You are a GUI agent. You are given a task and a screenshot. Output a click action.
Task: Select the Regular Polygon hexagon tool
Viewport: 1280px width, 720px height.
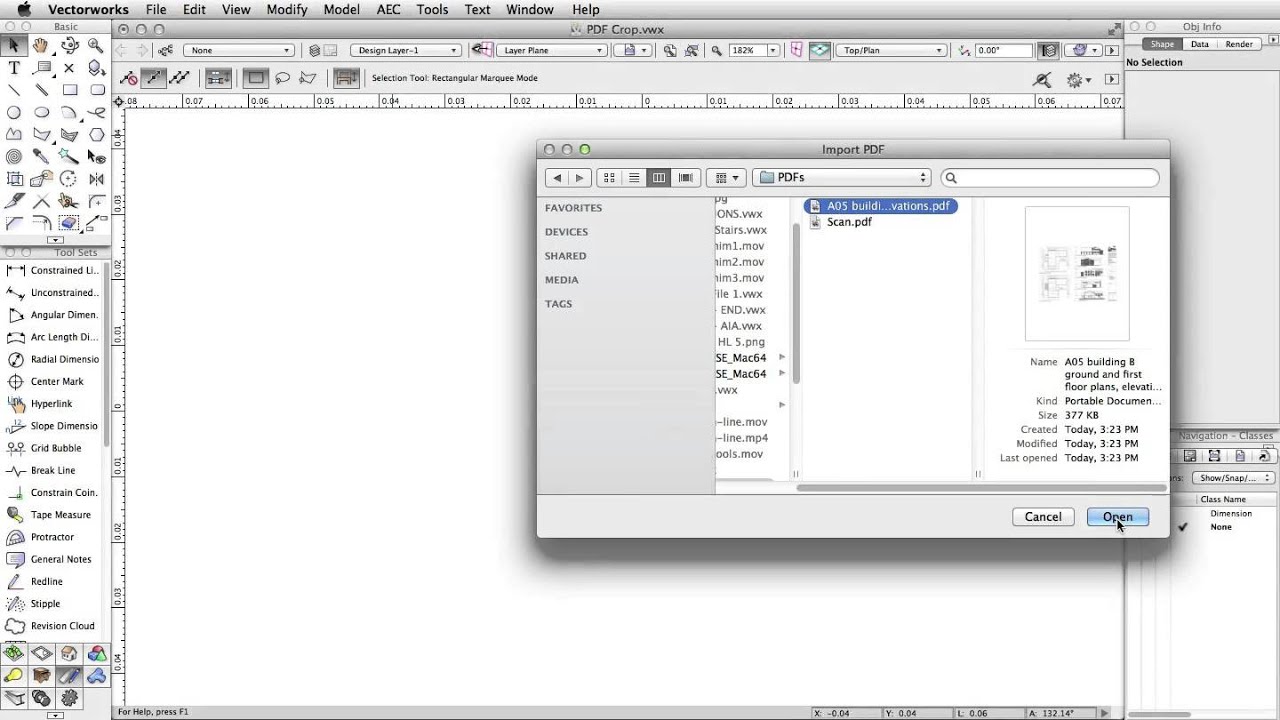[x=96, y=134]
